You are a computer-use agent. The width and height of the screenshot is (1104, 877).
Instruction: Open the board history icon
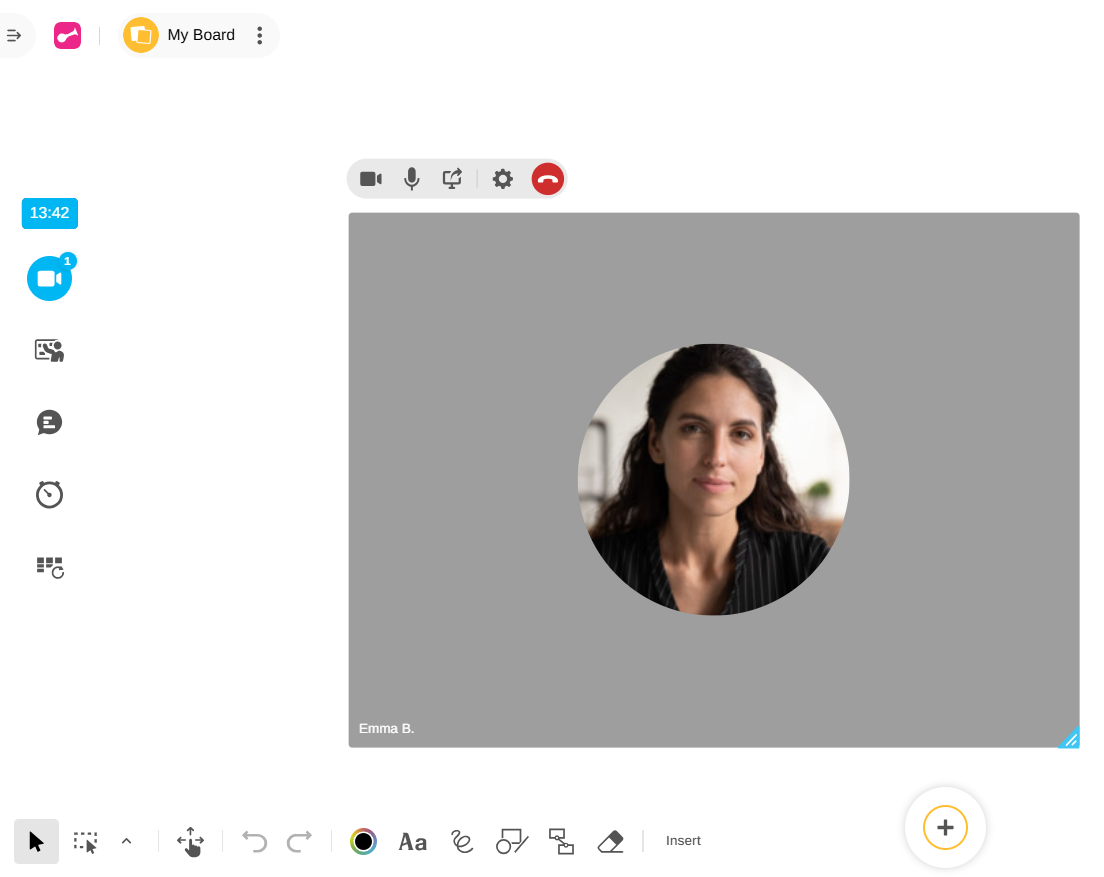pos(49,567)
